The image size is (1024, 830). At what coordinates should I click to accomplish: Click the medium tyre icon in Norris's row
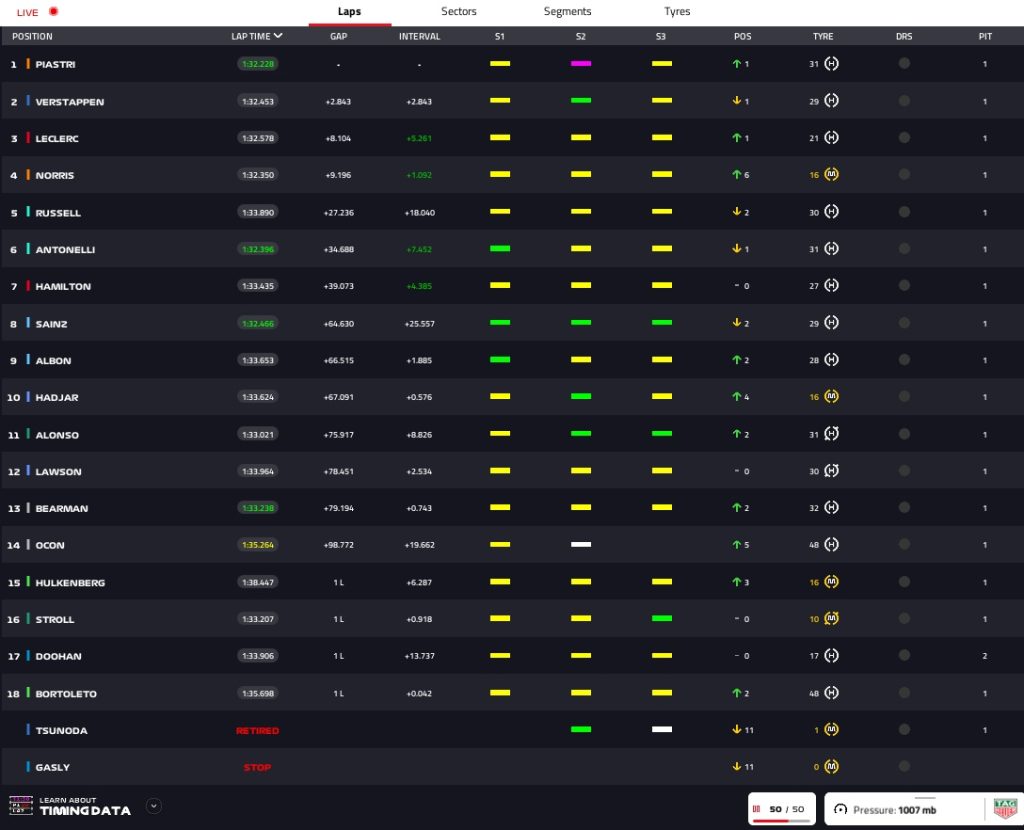click(x=830, y=175)
